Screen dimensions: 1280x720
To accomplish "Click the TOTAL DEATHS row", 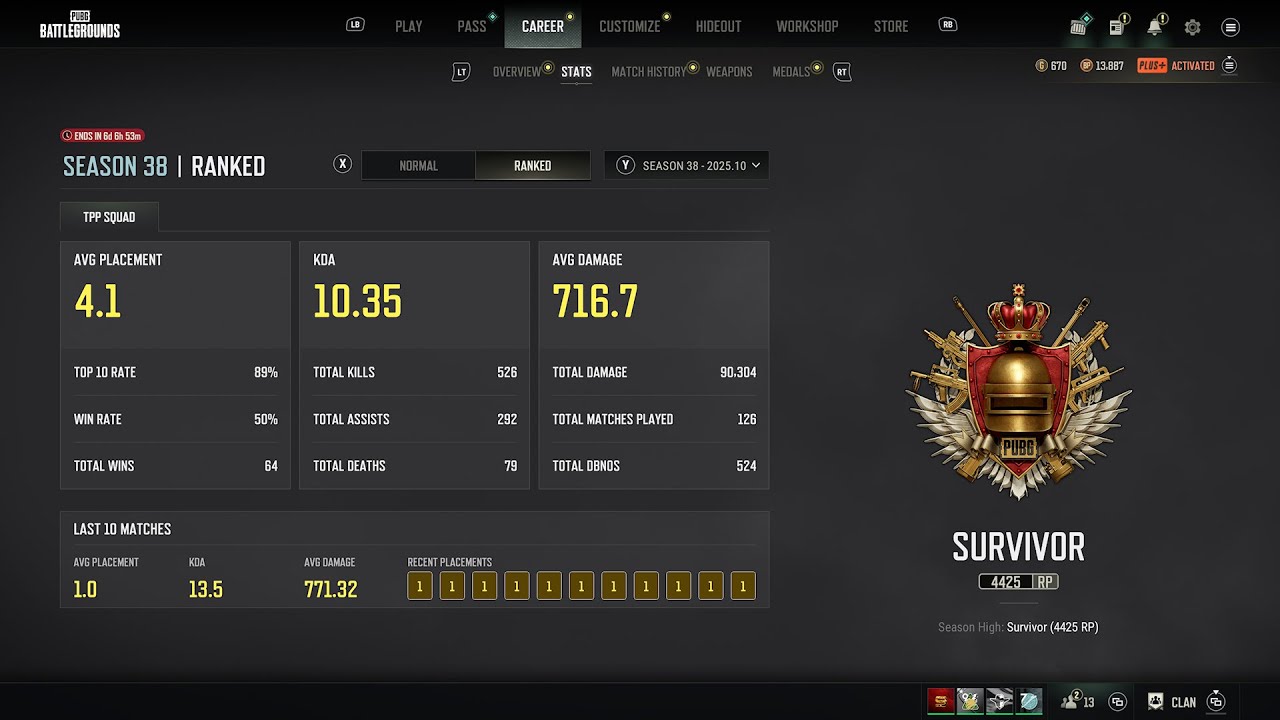I will [x=415, y=466].
